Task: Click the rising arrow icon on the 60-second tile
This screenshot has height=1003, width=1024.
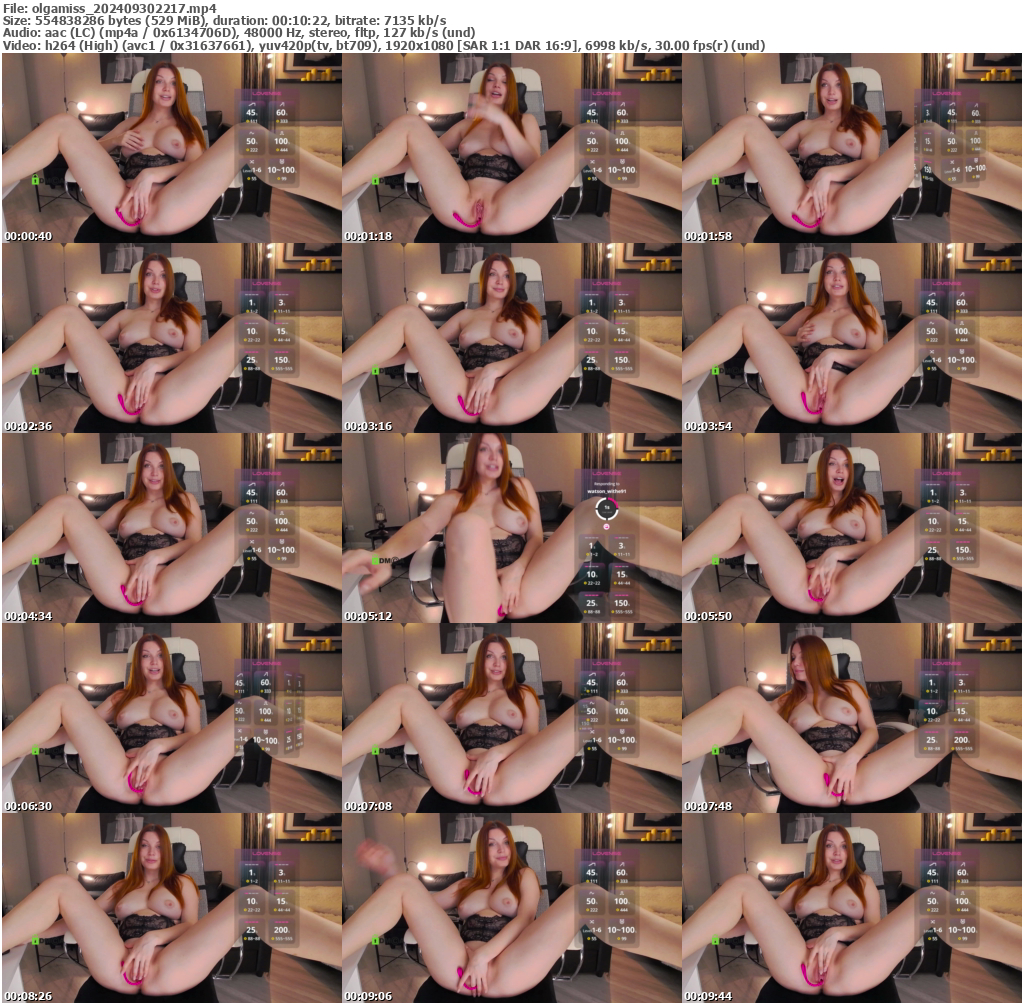Action: point(282,104)
